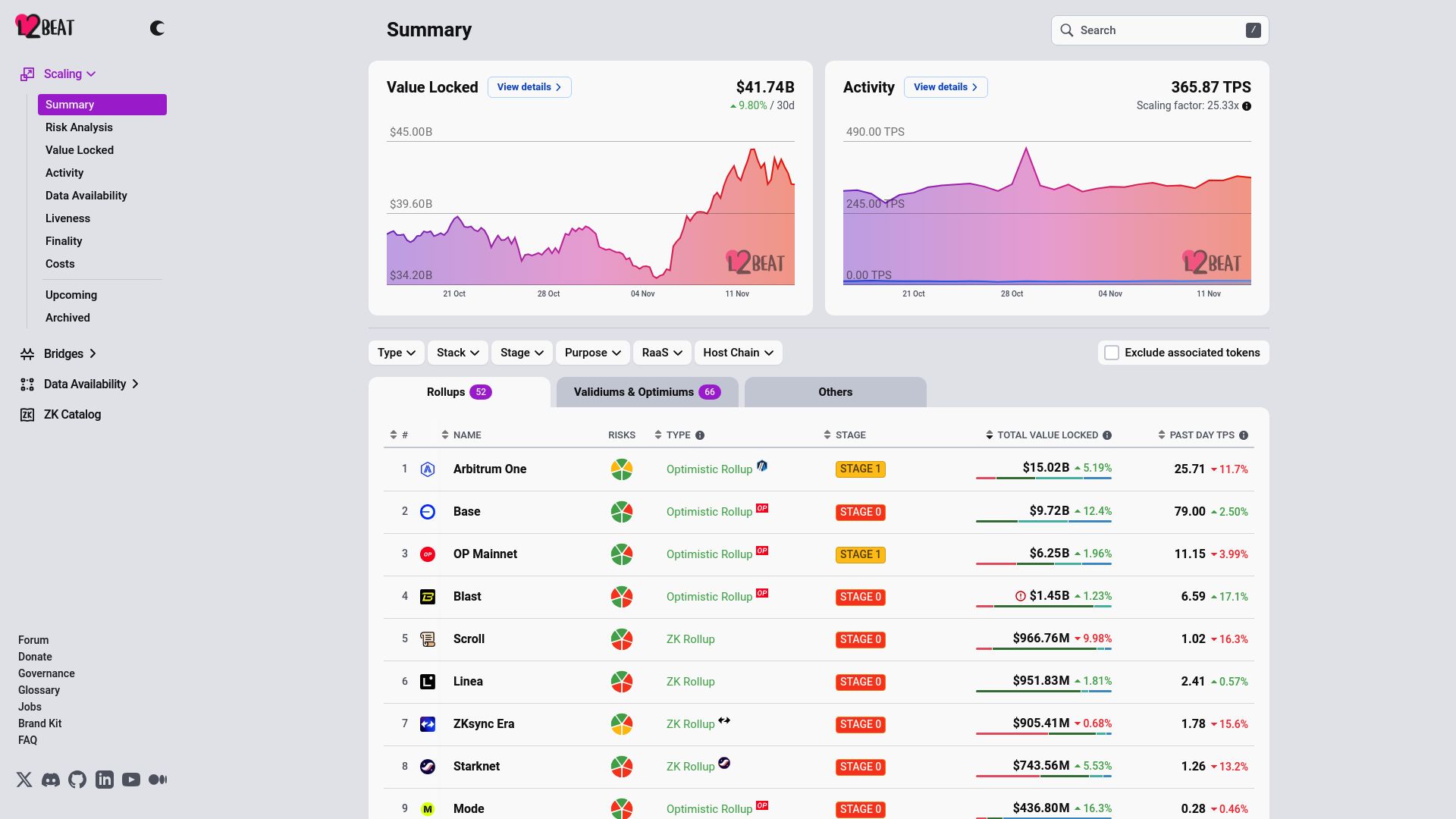This screenshot has width=1456, height=819.
Task: Click the Starknet project logo
Action: click(x=428, y=767)
